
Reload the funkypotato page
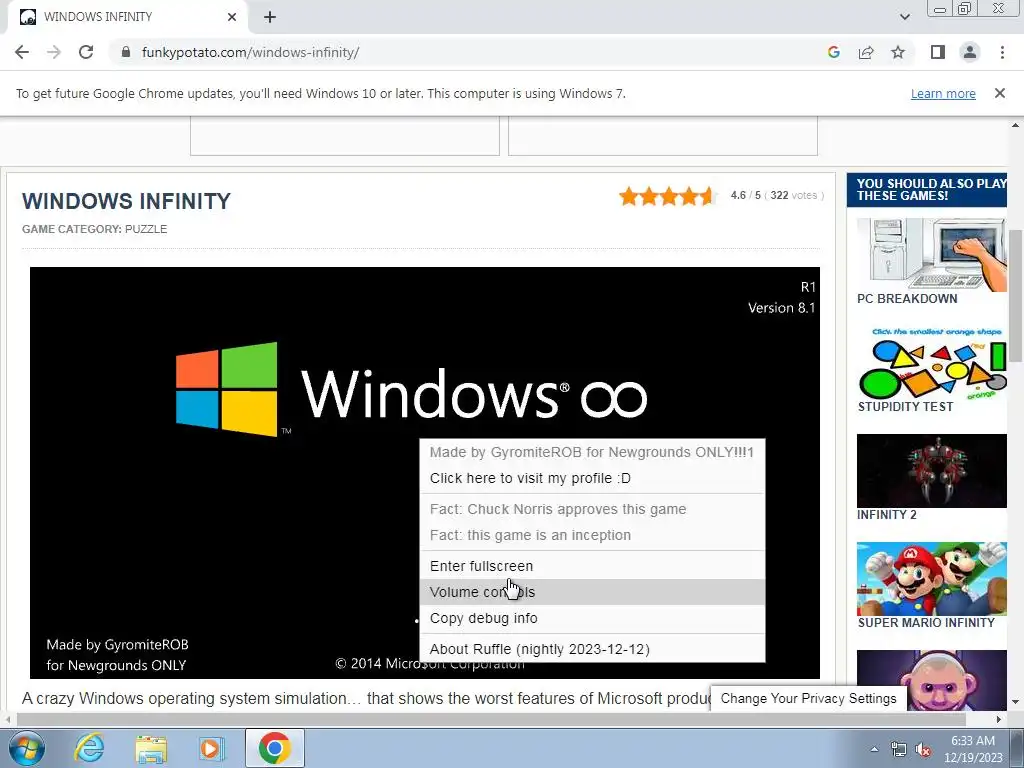(x=86, y=52)
